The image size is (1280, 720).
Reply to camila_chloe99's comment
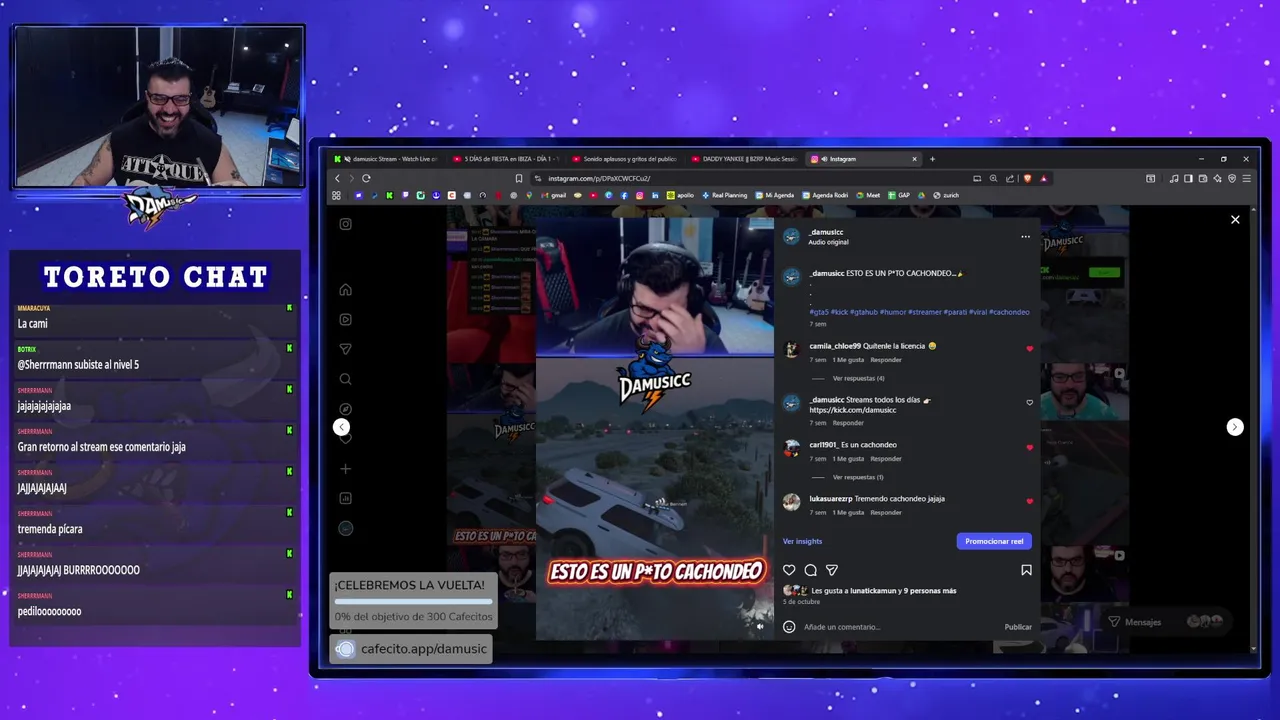pyautogui.click(x=886, y=360)
